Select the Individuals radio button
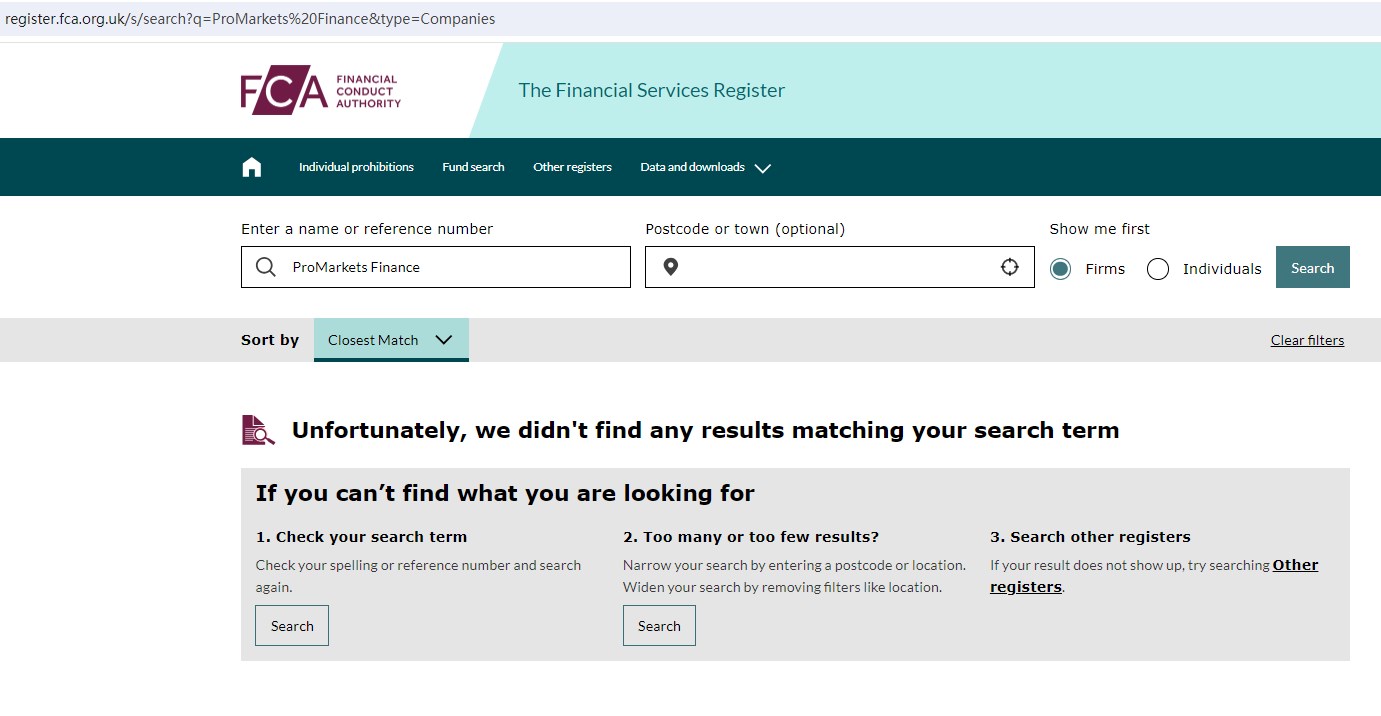This screenshot has height=716, width=1381. [x=1158, y=269]
